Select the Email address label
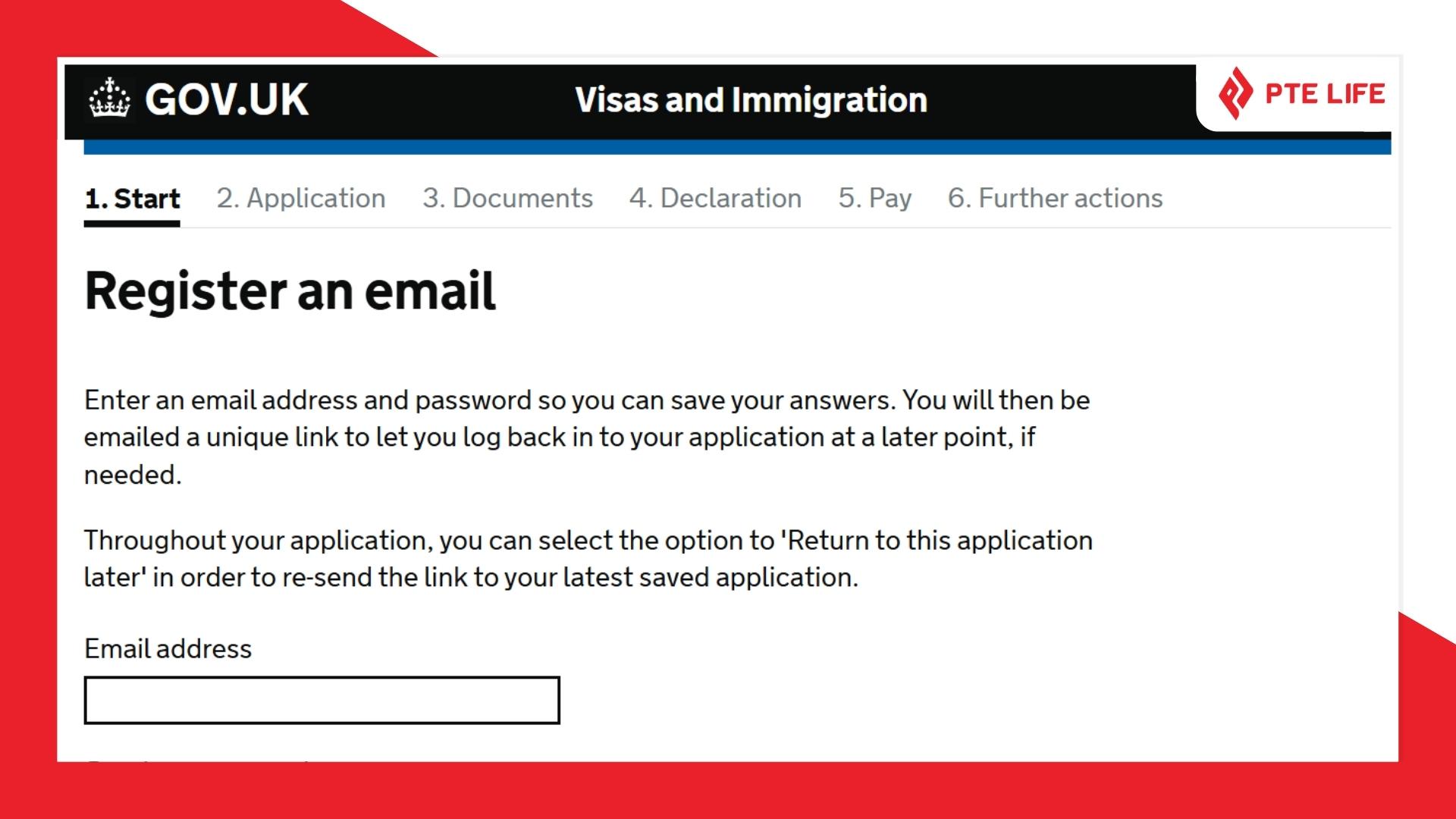Image resolution: width=1456 pixels, height=819 pixels. (x=168, y=649)
